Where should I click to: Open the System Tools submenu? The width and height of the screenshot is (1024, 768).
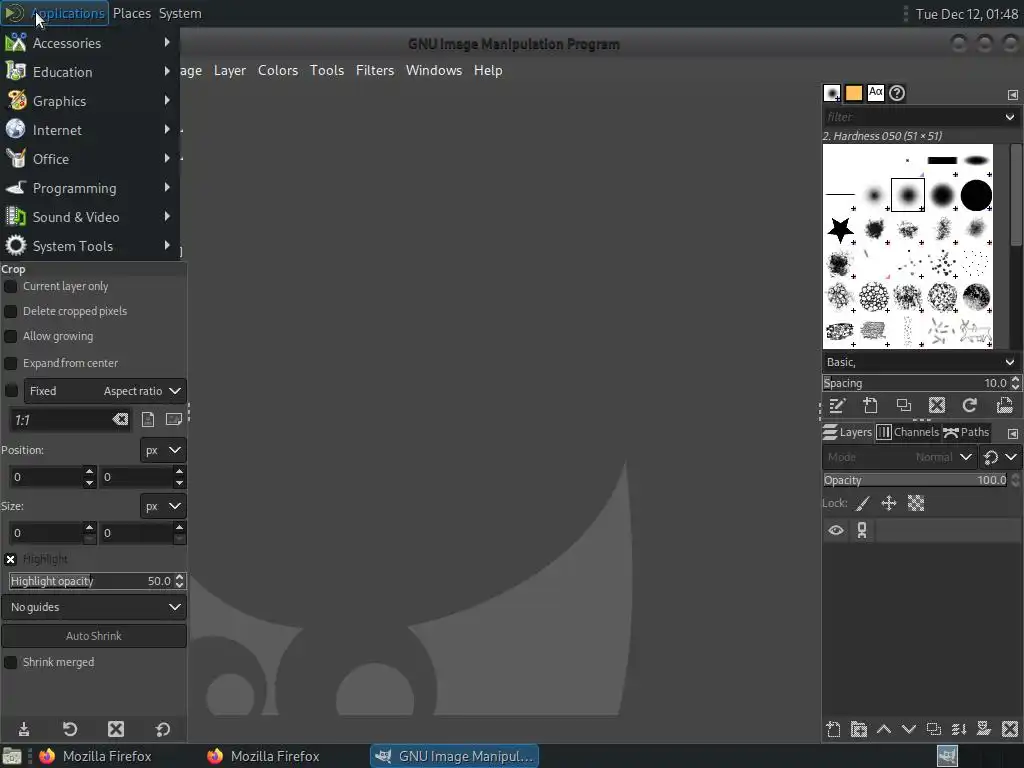pyautogui.click(x=89, y=246)
